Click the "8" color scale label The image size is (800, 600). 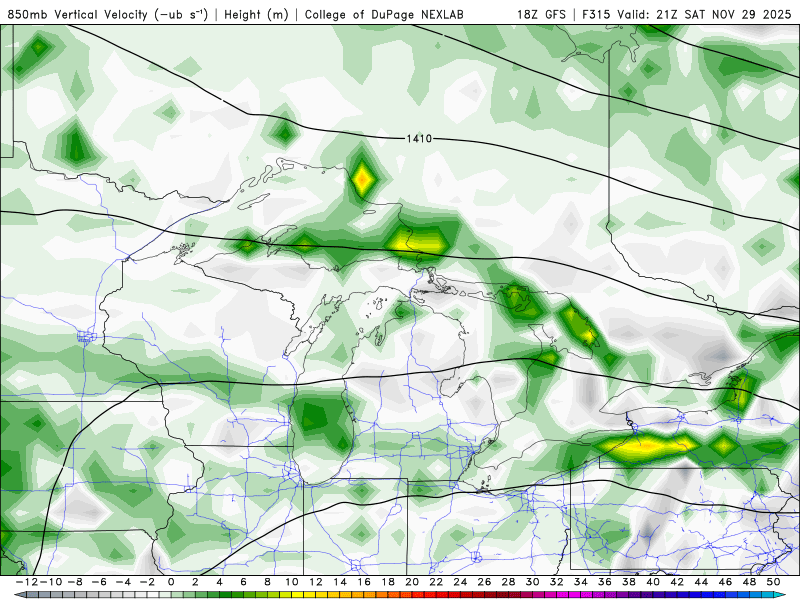(x=267, y=582)
